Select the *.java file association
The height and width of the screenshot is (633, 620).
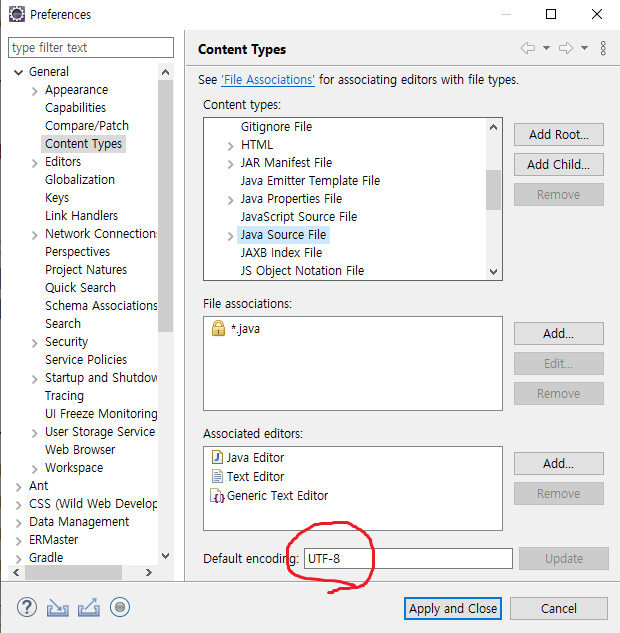[x=245, y=329]
